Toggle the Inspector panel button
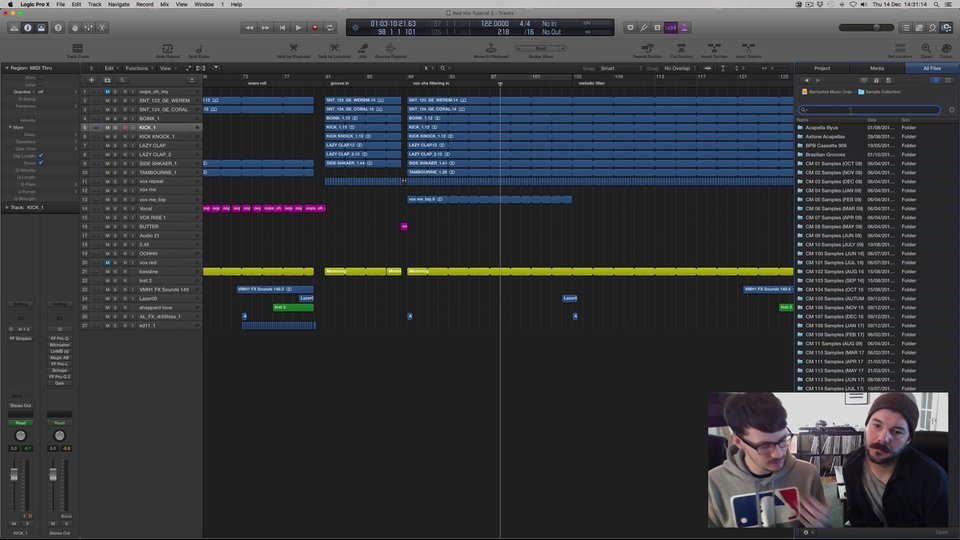The width and height of the screenshot is (960, 540). [x=28, y=28]
